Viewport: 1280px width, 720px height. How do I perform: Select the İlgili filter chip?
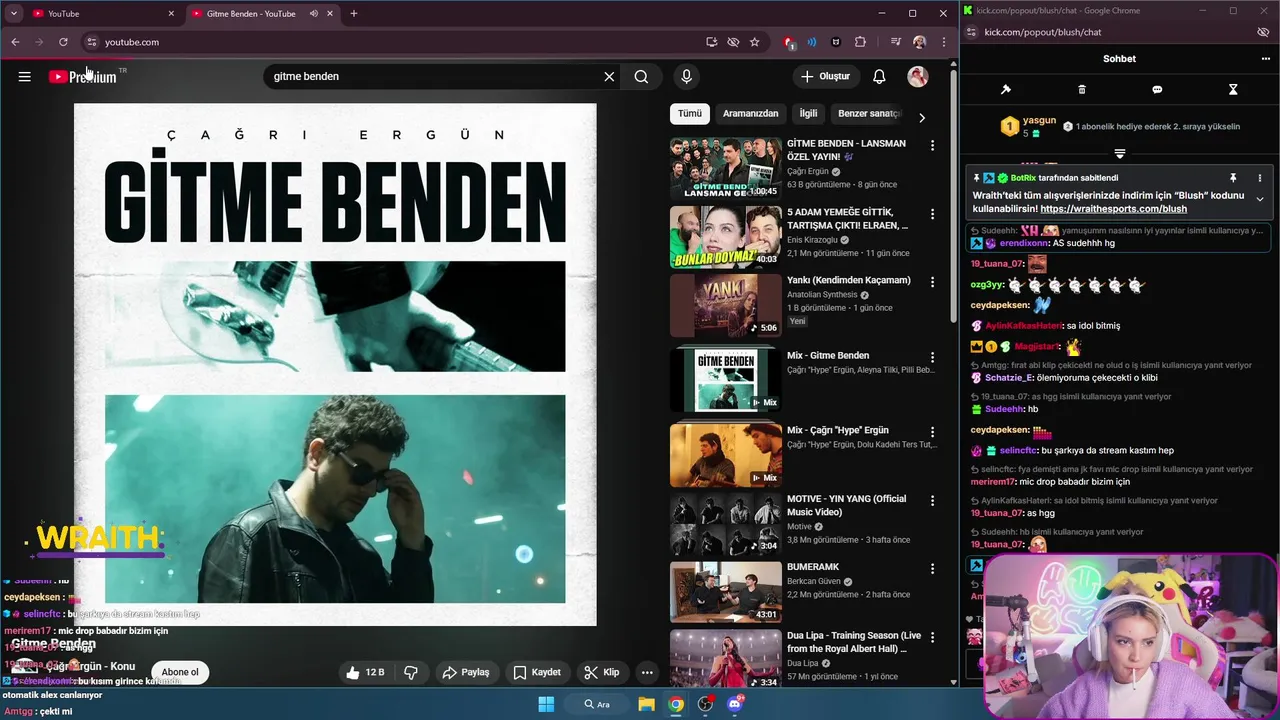[x=808, y=114]
